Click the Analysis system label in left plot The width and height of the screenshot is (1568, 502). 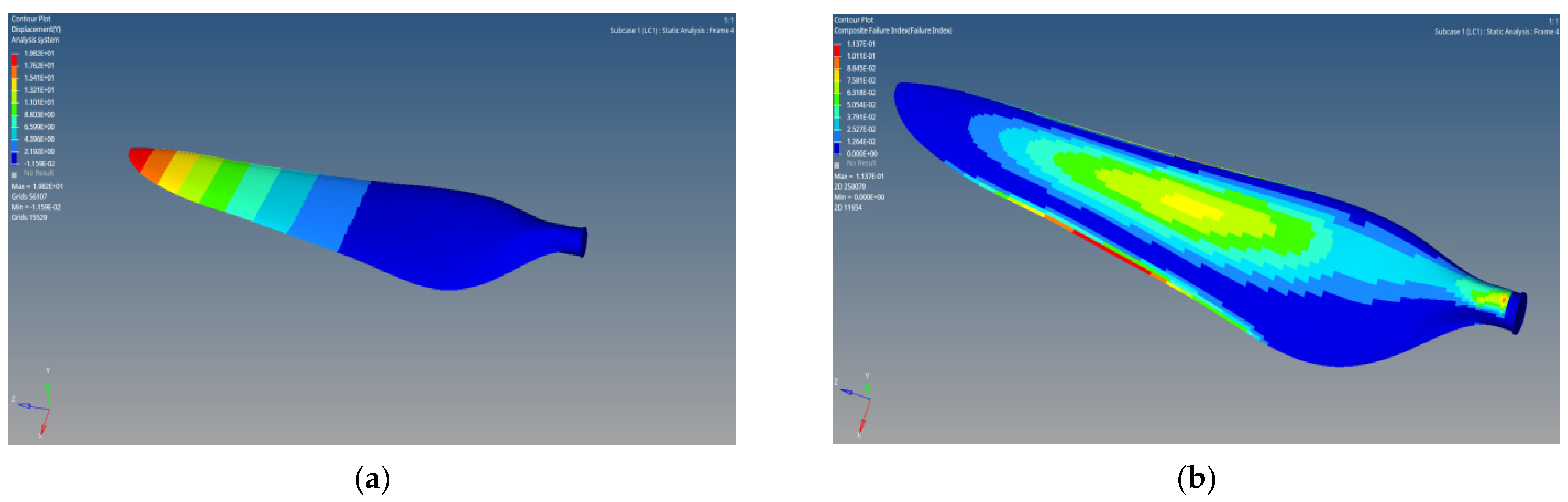pyautogui.click(x=35, y=40)
